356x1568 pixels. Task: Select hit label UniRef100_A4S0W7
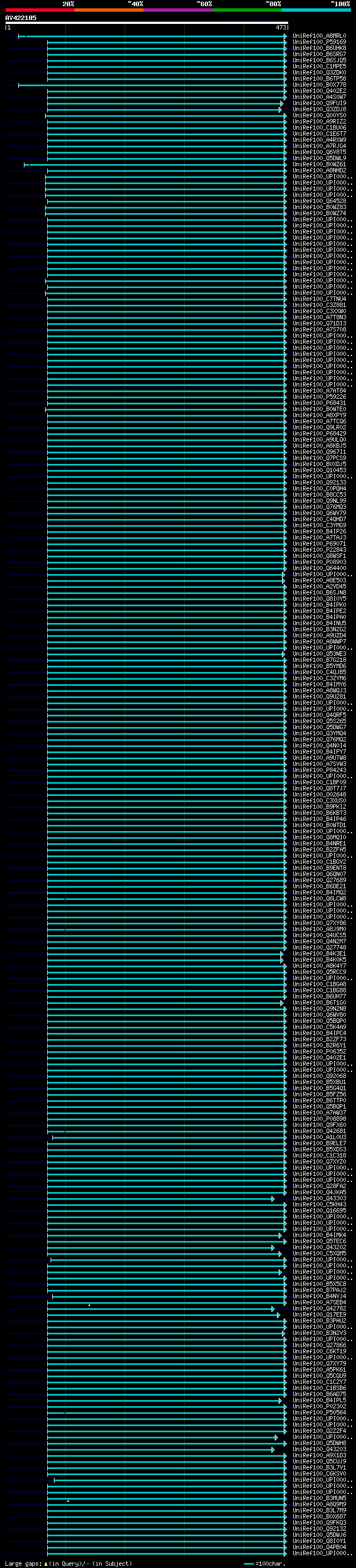(x=319, y=97)
